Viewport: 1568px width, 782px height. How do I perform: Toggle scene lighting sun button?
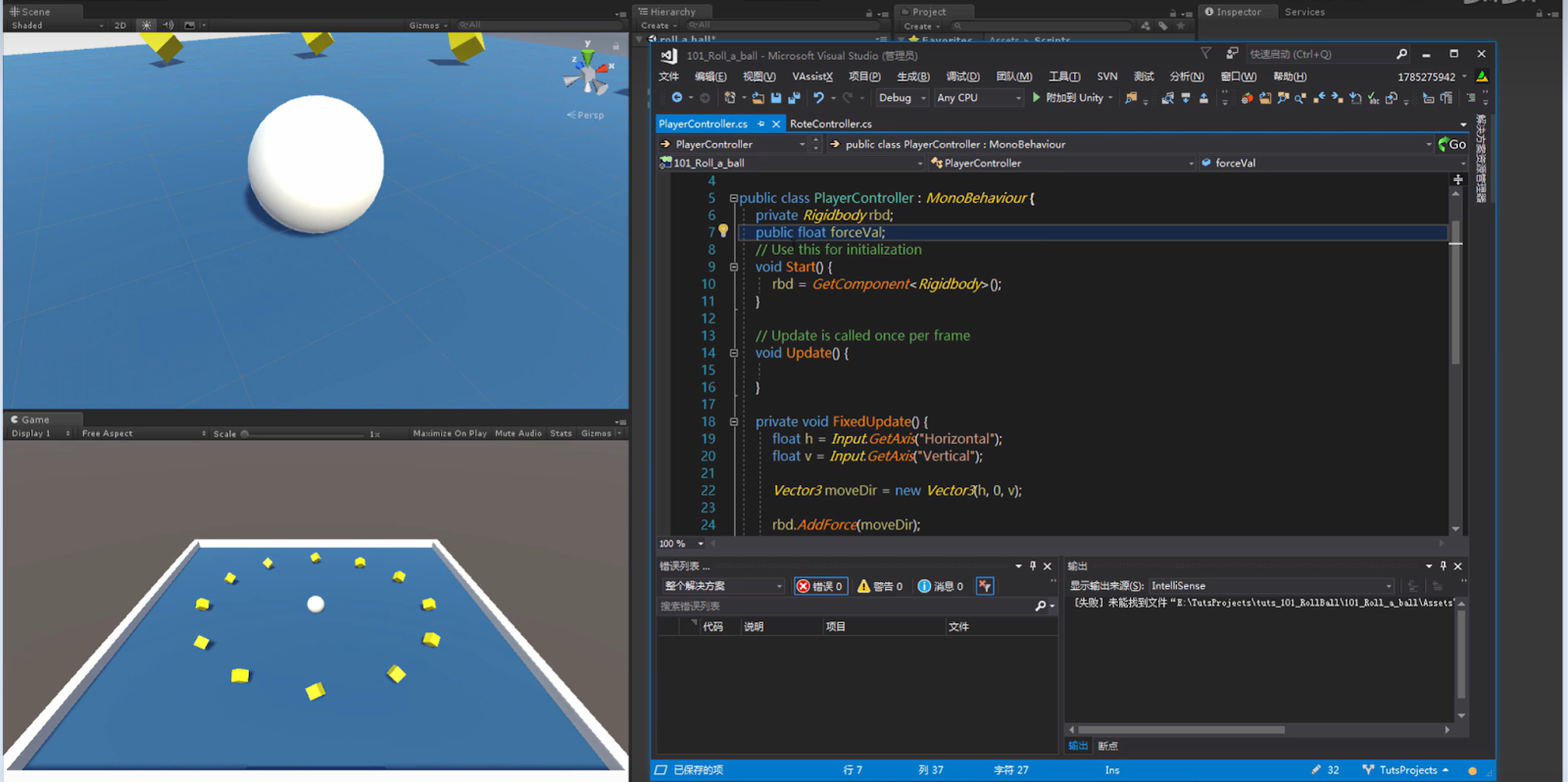146,25
